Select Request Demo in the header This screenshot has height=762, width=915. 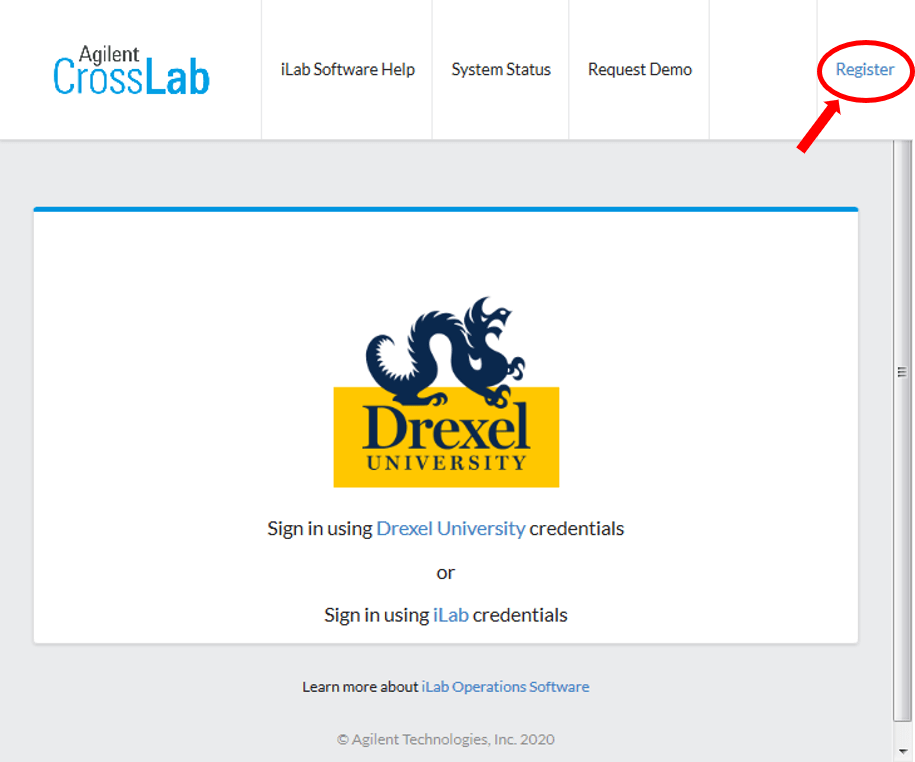(x=639, y=70)
